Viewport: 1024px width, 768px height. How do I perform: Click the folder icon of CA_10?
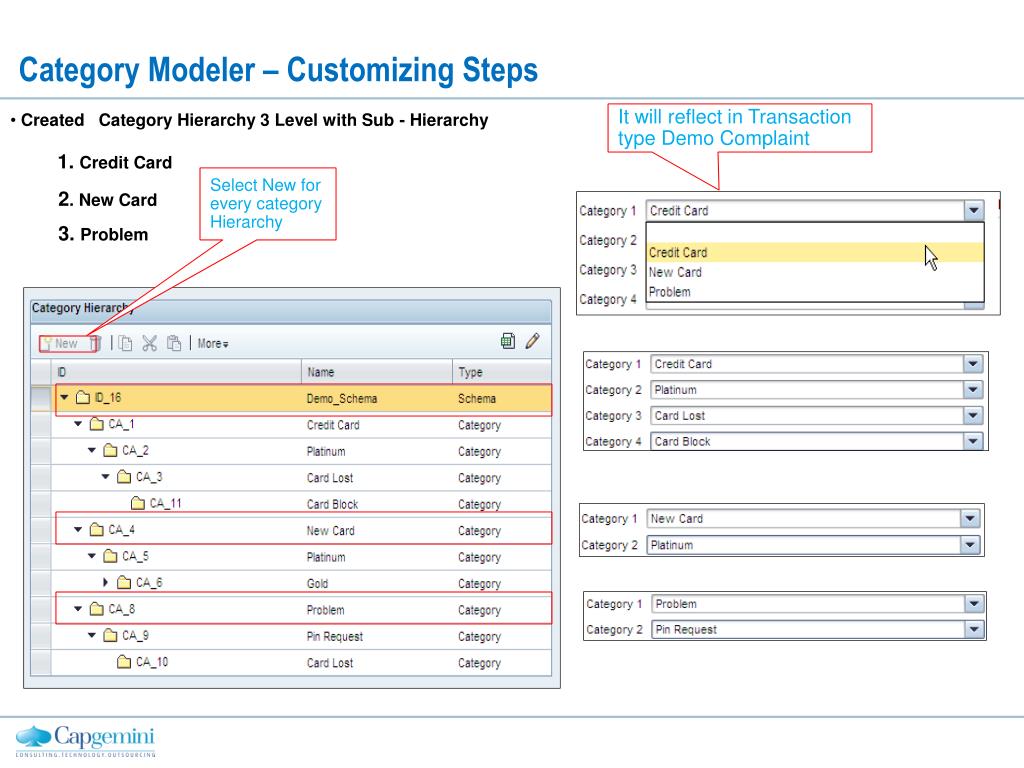124,662
